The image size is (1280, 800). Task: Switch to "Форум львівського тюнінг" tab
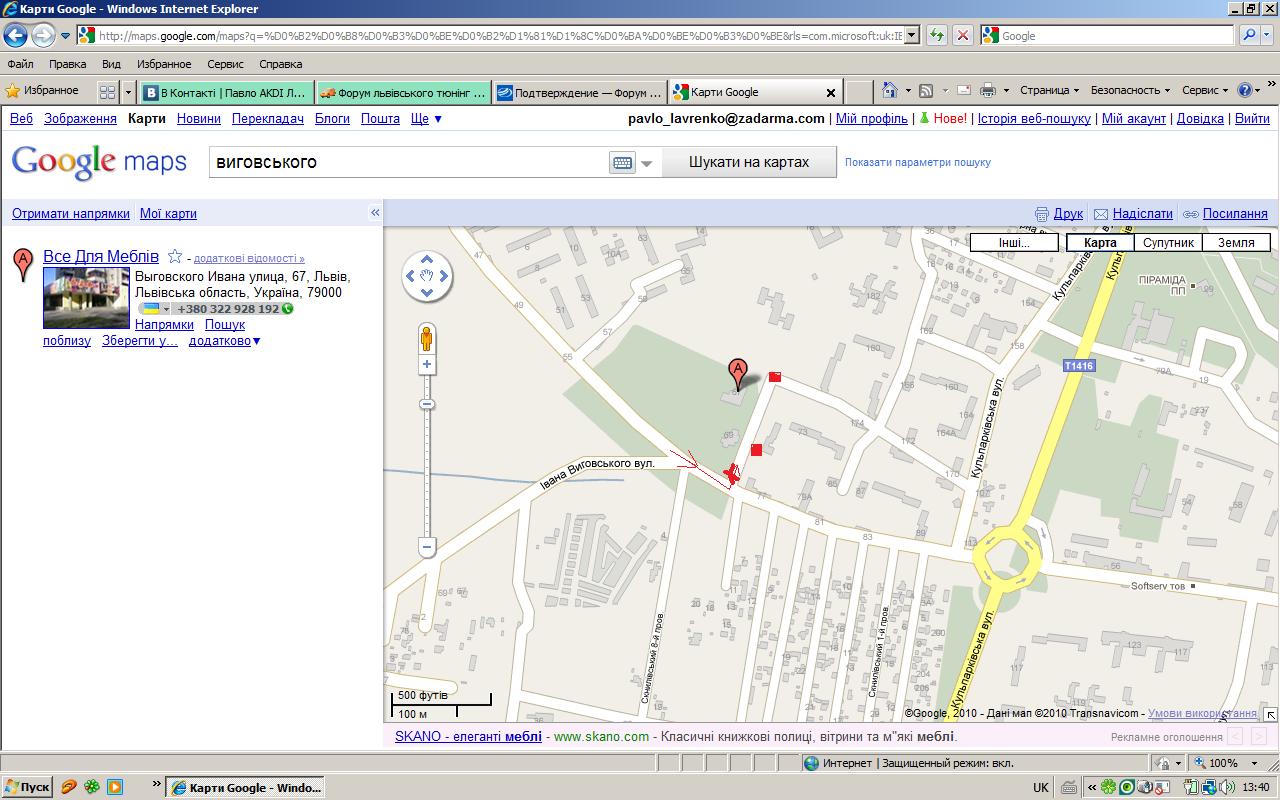tap(404, 92)
